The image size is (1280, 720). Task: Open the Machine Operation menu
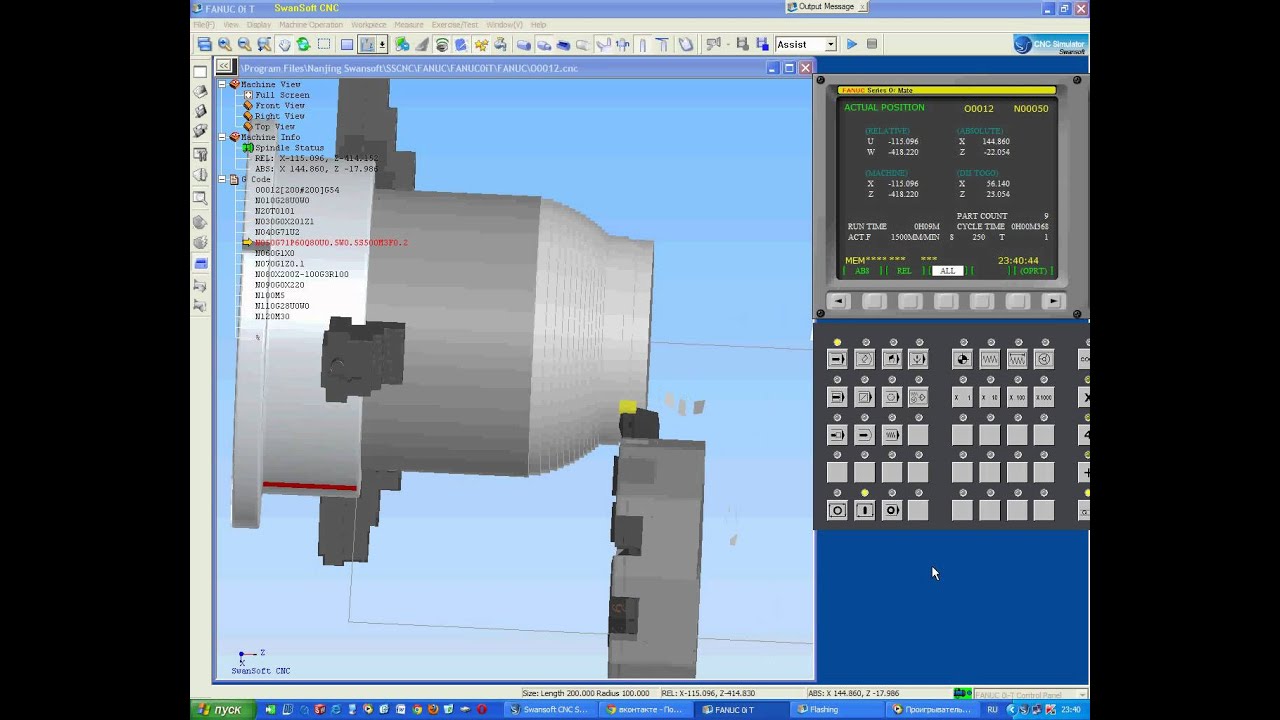(x=310, y=24)
